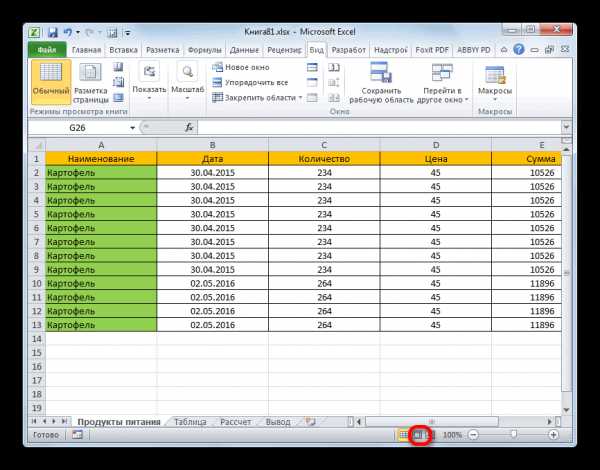
Task: Minimize the ribbon with caret icon
Action: [x=504, y=49]
